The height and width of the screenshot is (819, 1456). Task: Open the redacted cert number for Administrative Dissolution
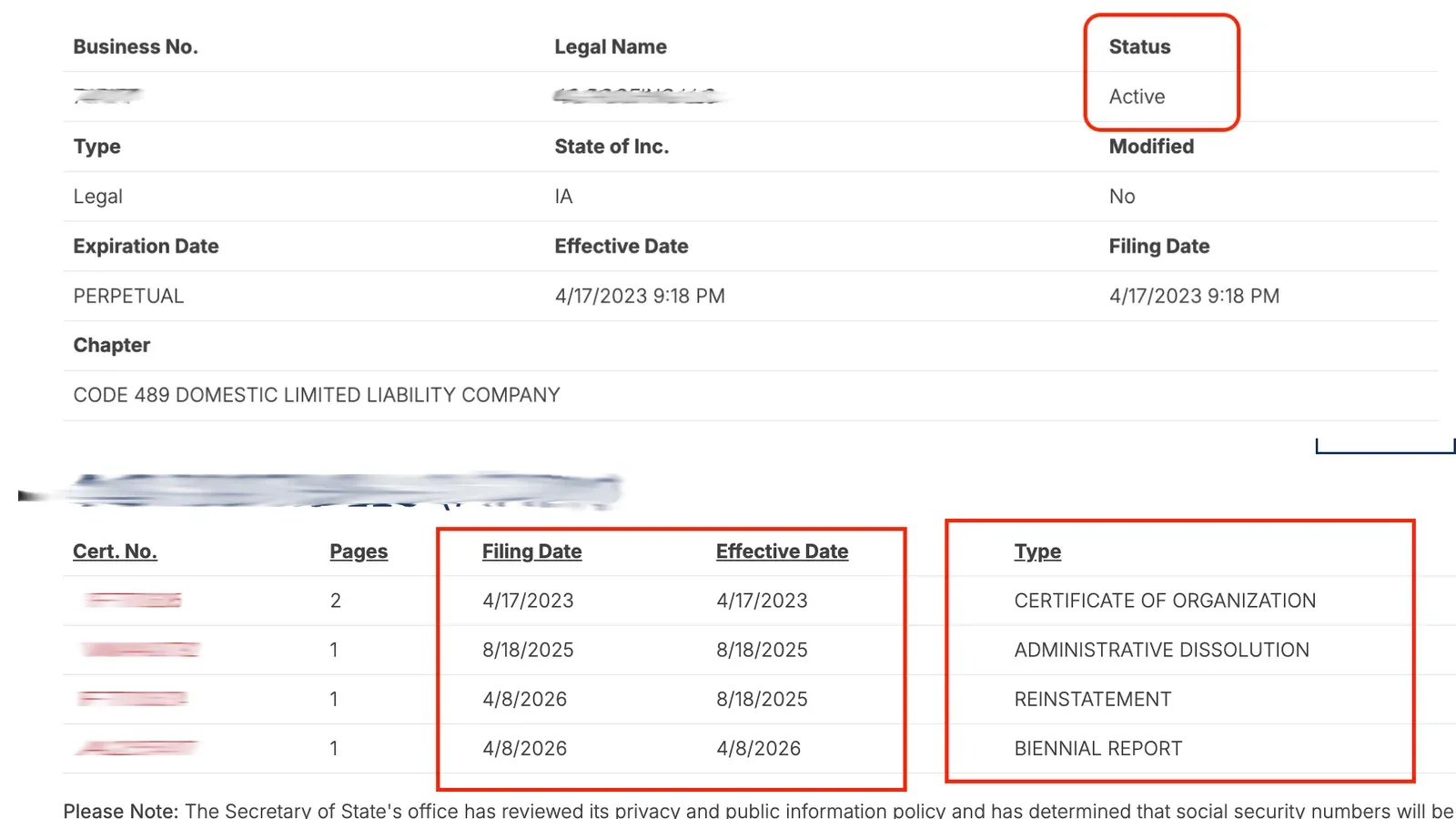point(140,649)
